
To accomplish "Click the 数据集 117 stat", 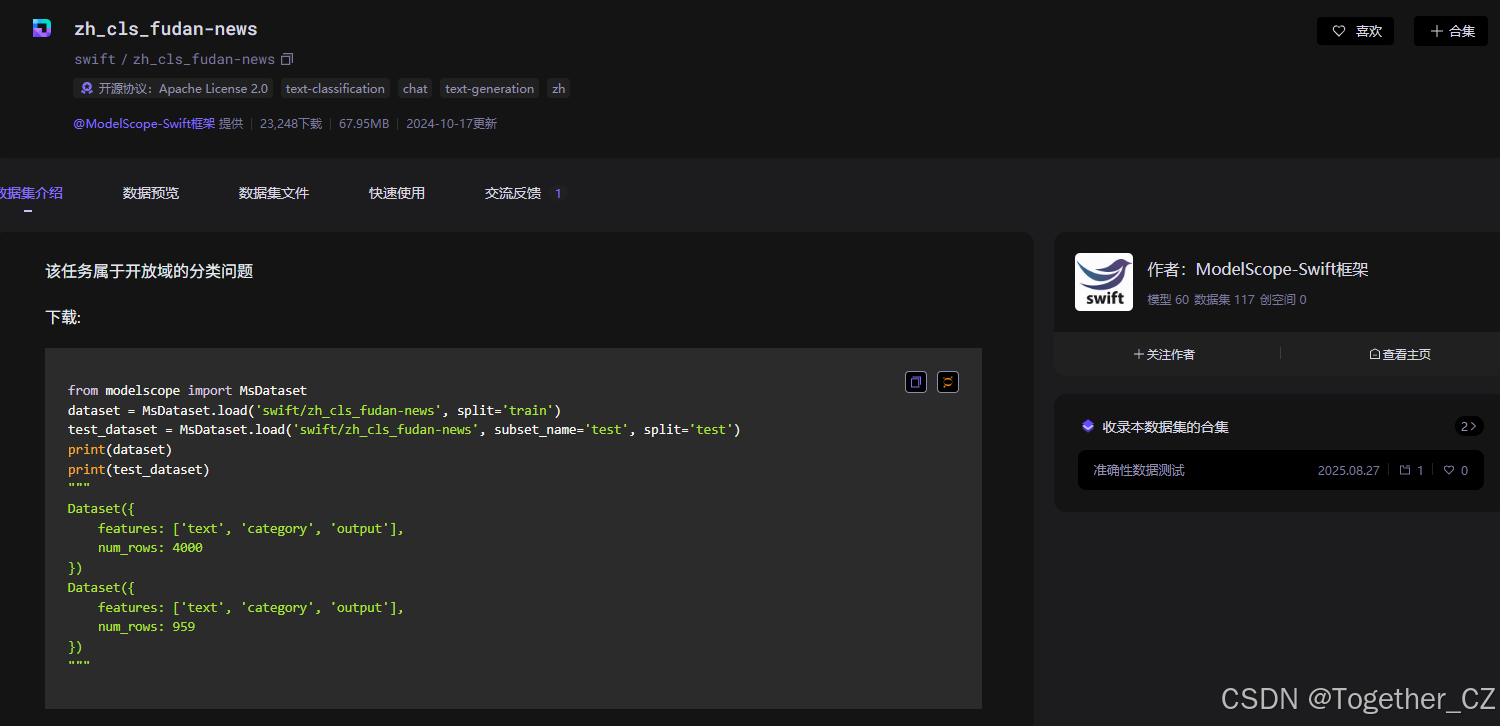I will coord(1224,299).
